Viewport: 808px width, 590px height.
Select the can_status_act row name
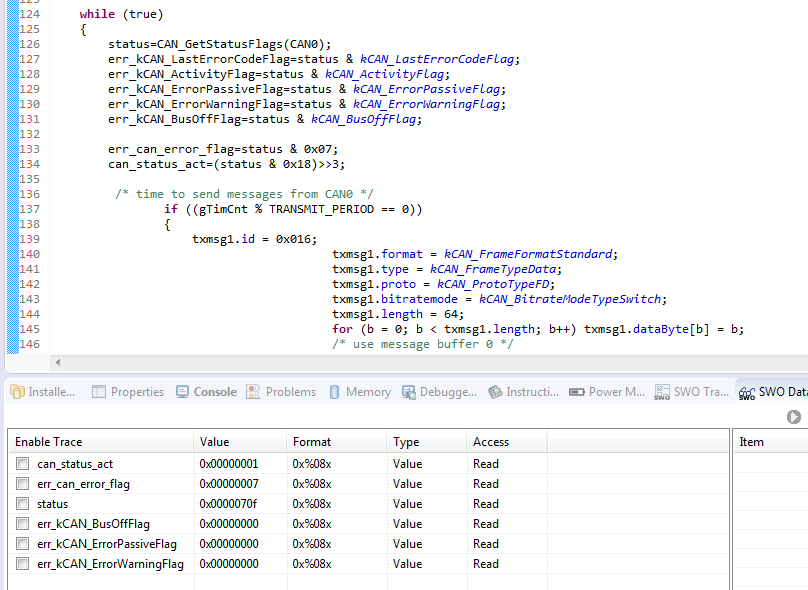click(x=75, y=464)
